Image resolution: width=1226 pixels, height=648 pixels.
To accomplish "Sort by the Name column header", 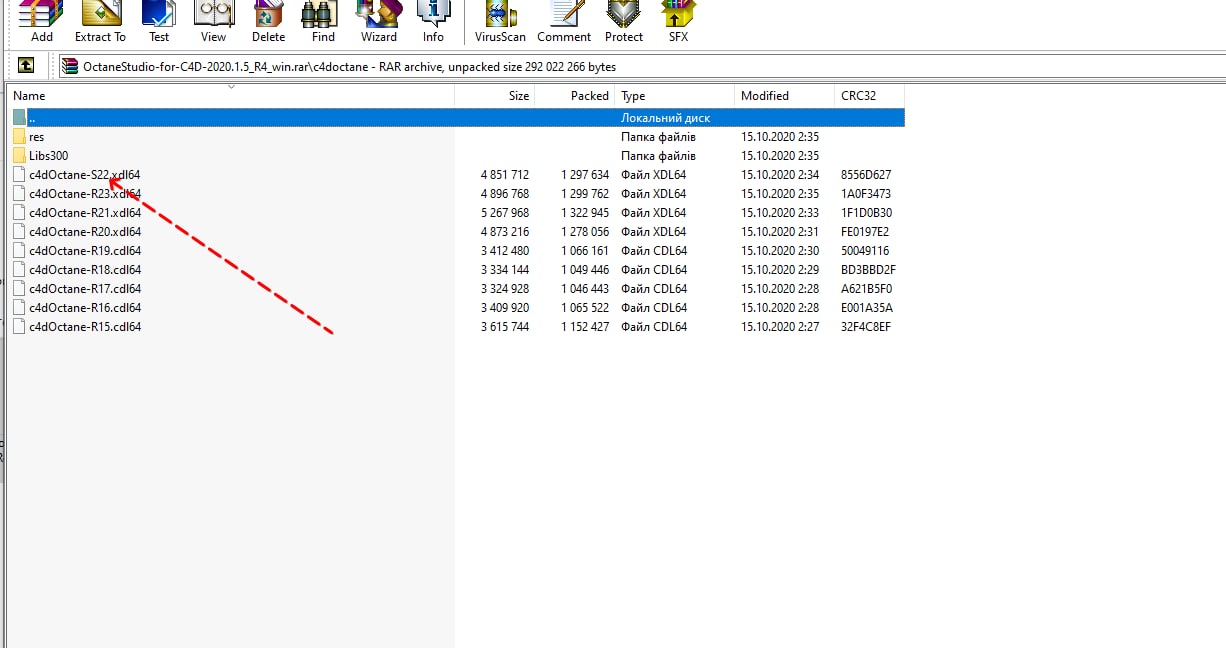I will [231, 96].
